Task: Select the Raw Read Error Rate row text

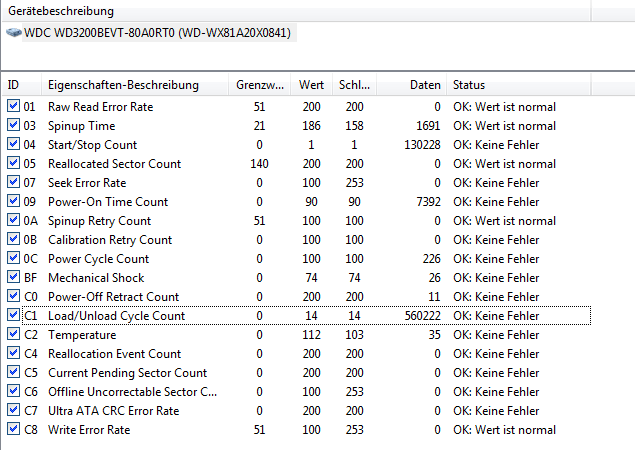Action: 100,107
